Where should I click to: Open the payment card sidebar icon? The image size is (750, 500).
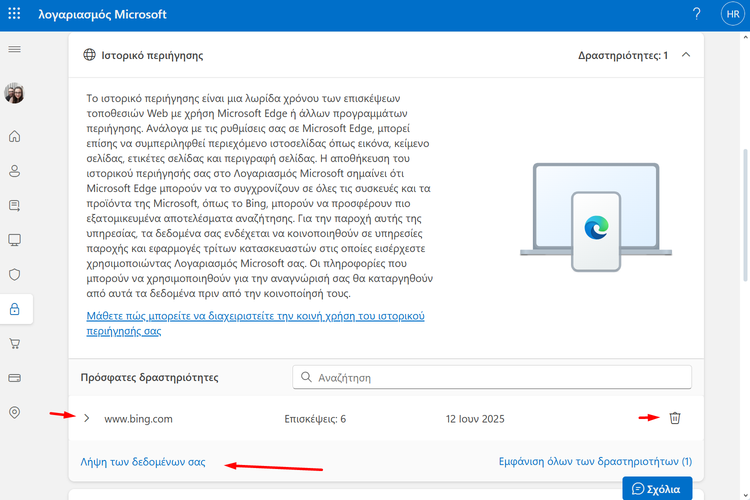pyautogui.click(x=14, y=378)
